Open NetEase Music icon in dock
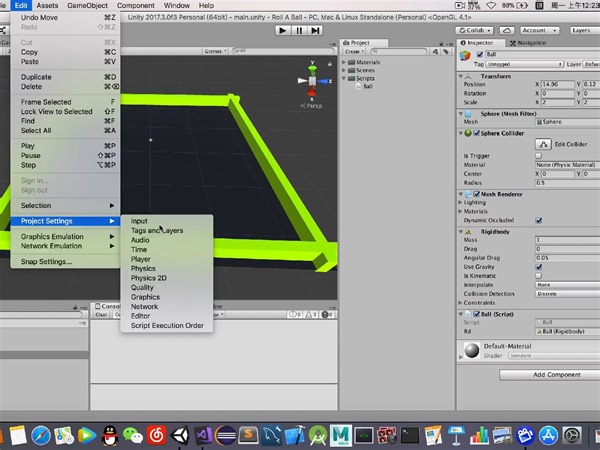The image size is (600, 450). 157,435
